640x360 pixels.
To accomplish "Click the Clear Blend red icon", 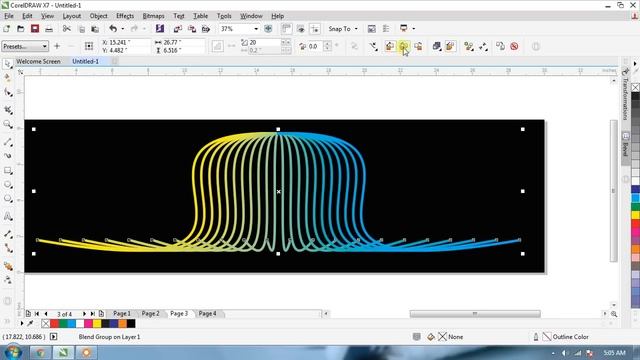I will [514, 46].
